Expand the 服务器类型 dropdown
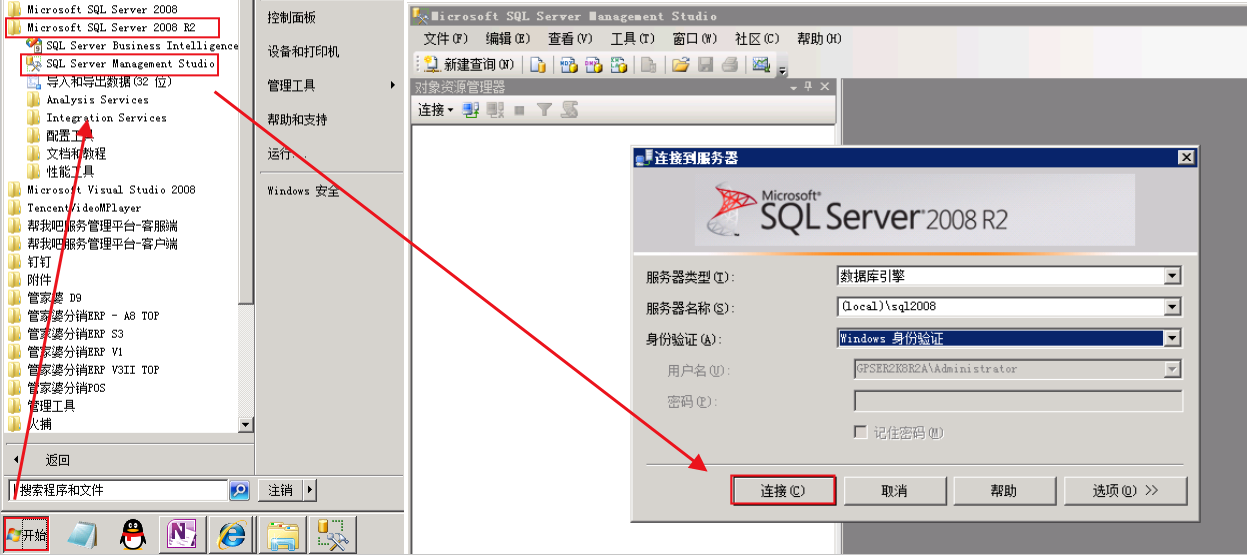Screen dimensions: 1247x555 pos(1172,277)
